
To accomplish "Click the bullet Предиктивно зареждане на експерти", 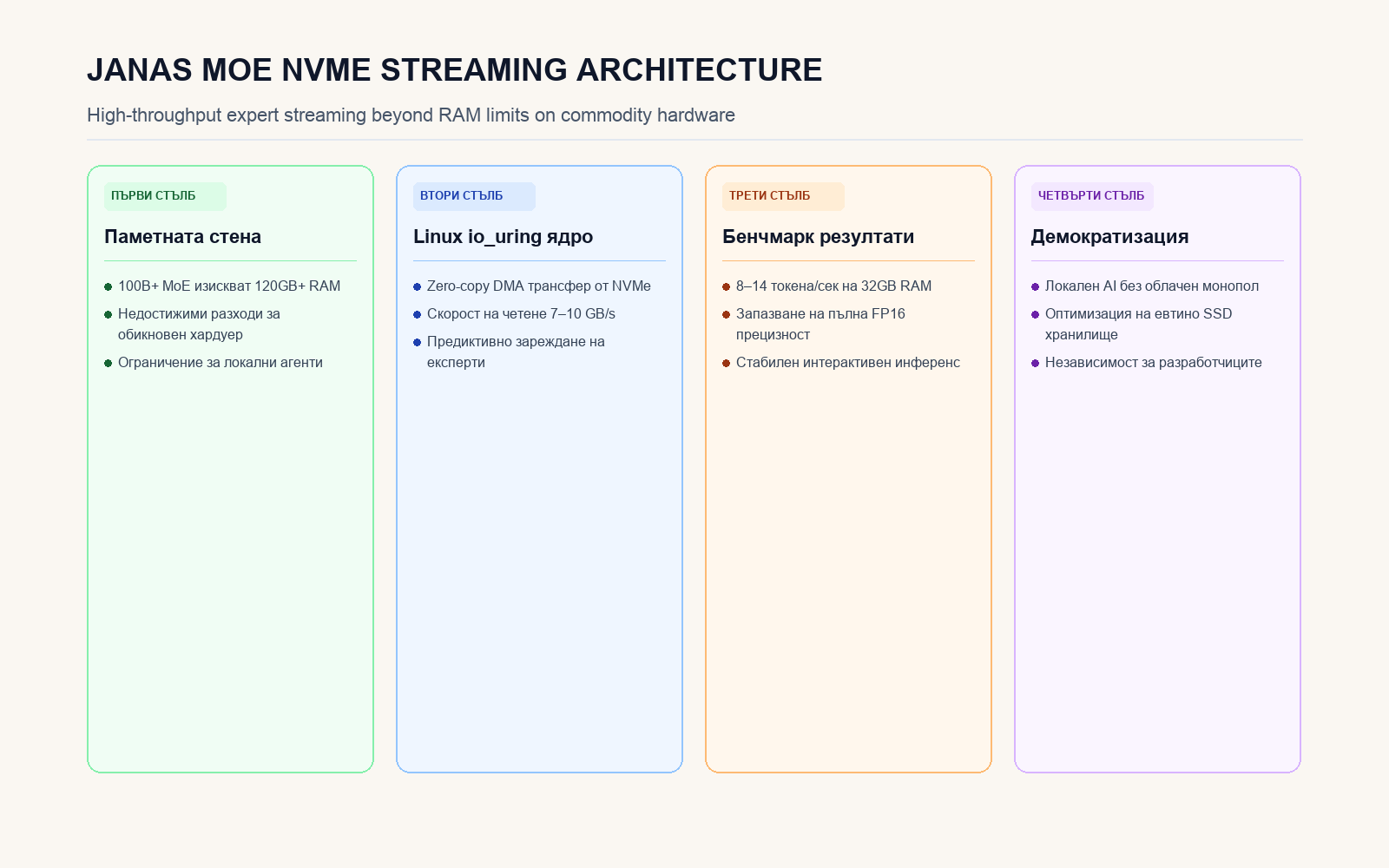I will 510,352.
